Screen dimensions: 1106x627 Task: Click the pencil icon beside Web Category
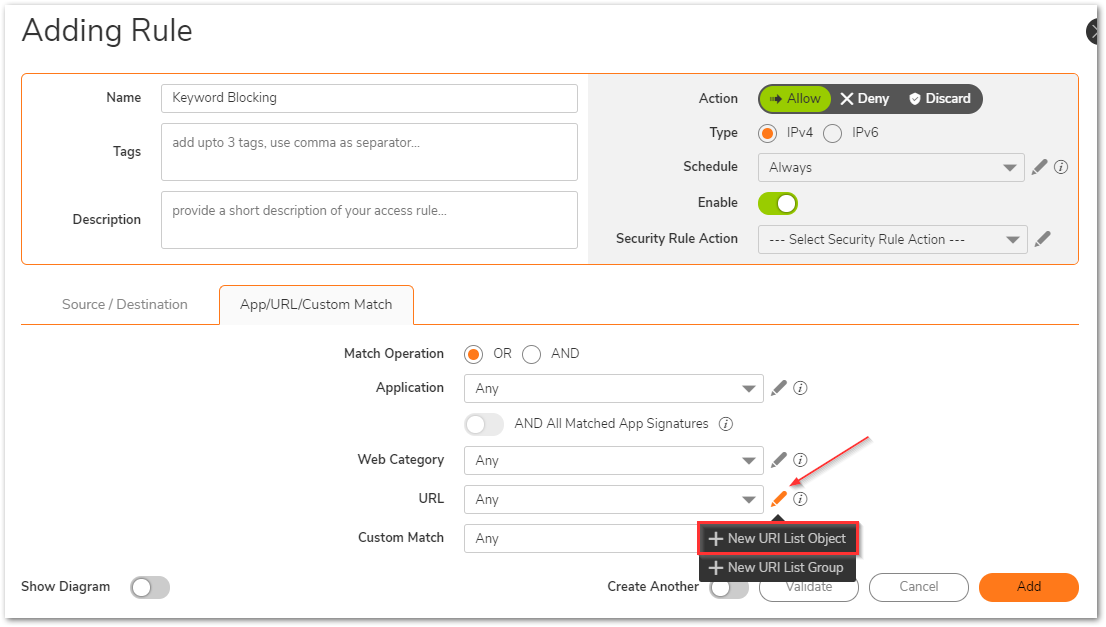pyautogui.click(x=779, y=460)
